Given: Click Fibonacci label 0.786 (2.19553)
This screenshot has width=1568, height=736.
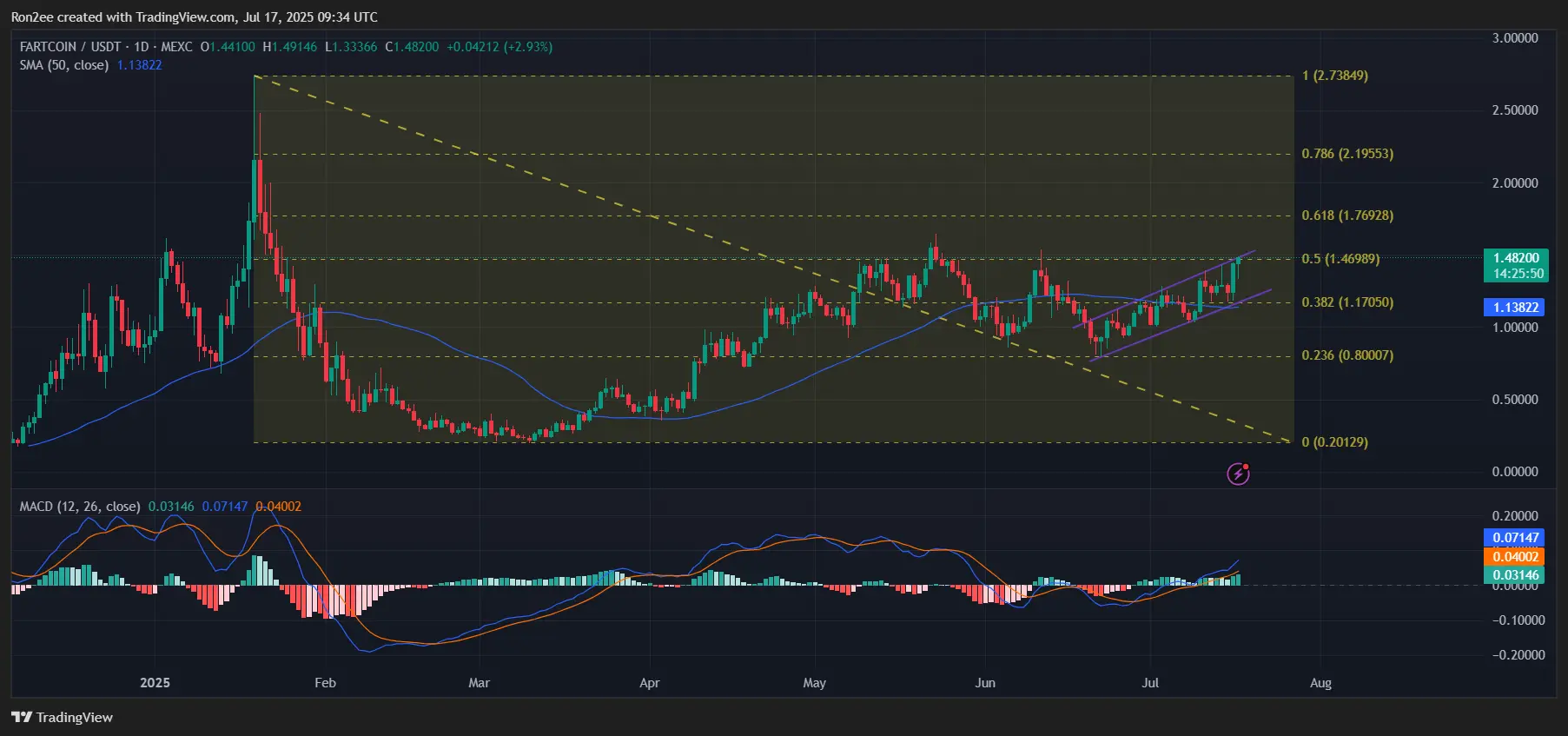Looking at the screenshot, I should (1347, 154).
